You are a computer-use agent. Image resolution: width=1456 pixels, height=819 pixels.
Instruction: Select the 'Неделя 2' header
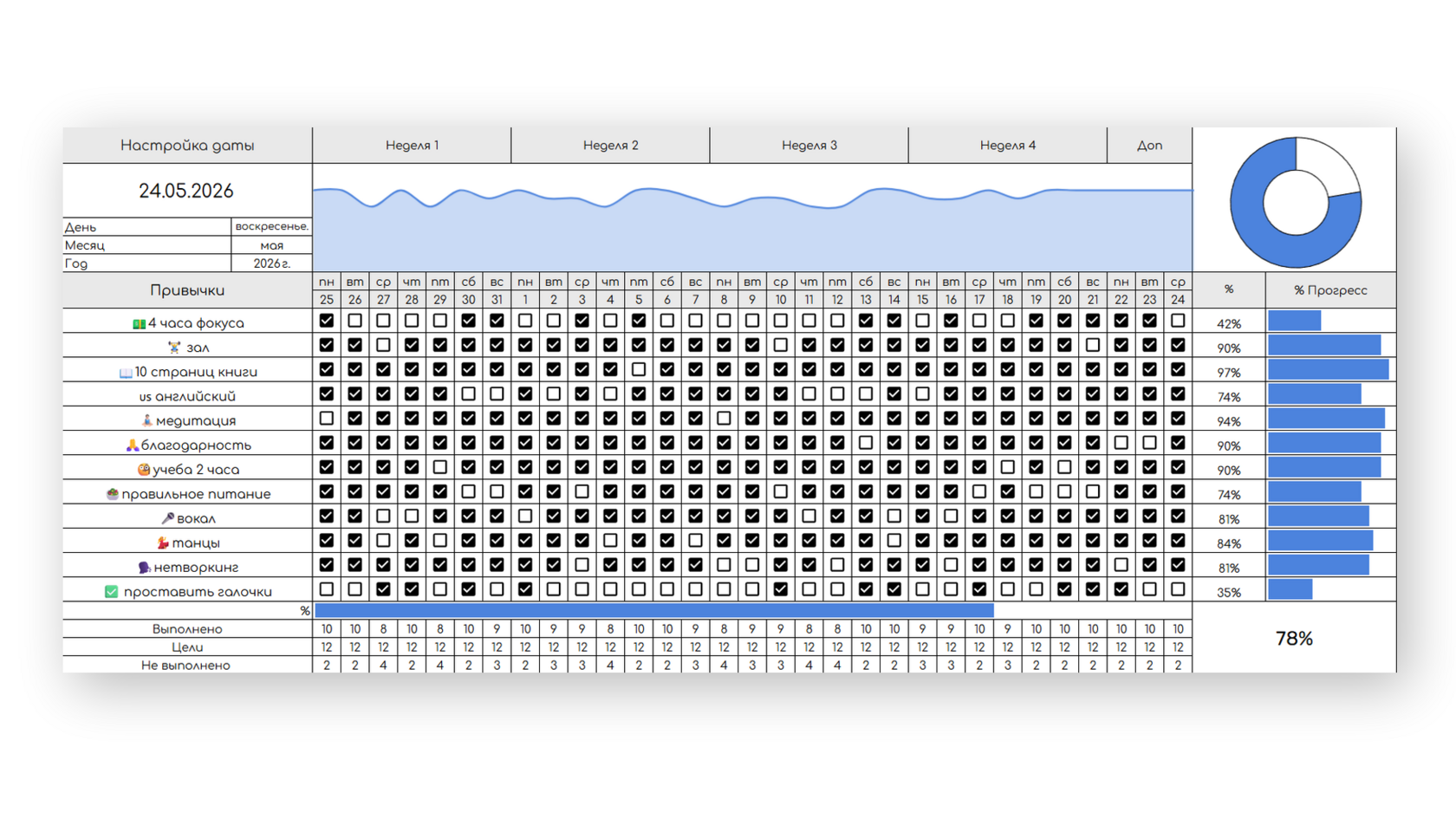[x=611, y=146]
